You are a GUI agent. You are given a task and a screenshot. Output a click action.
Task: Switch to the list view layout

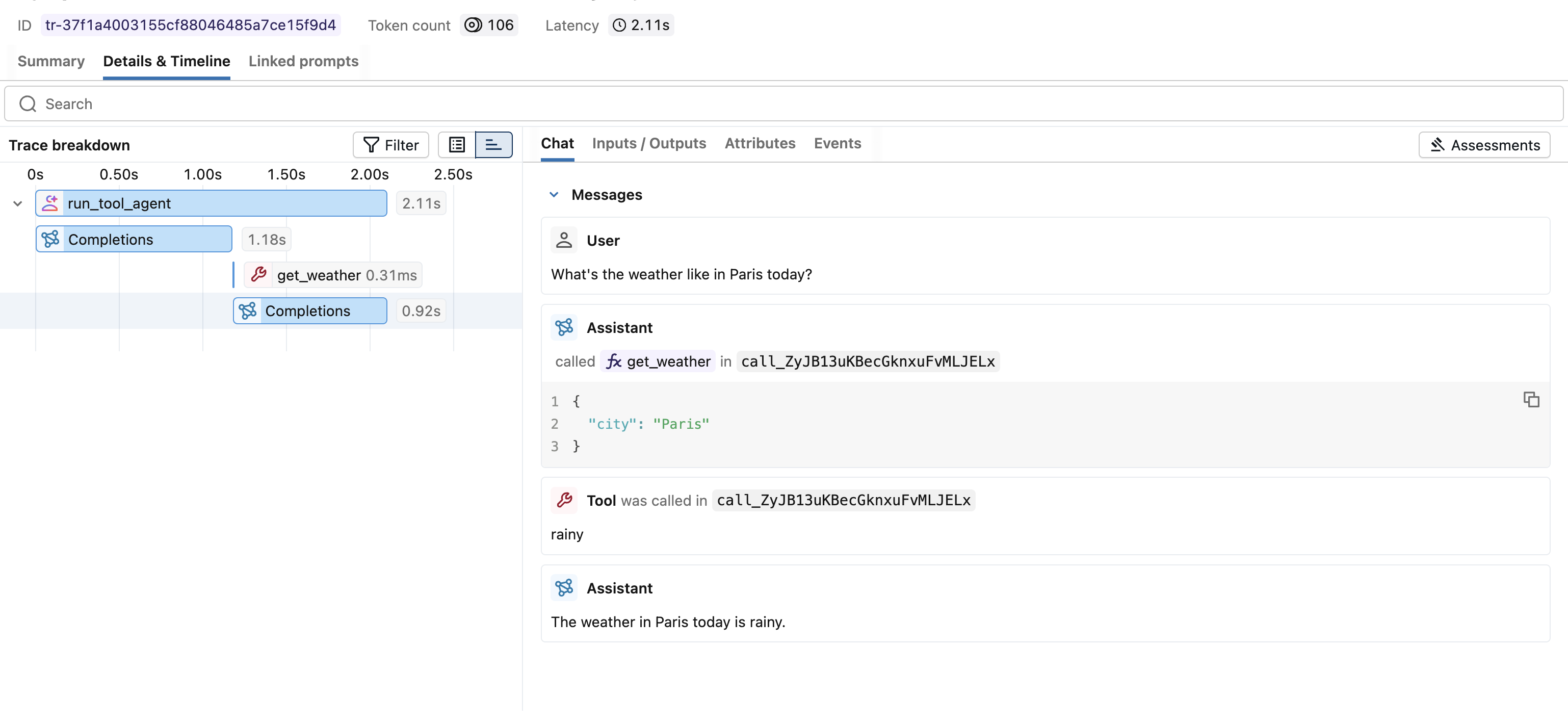tap(456, 145)
